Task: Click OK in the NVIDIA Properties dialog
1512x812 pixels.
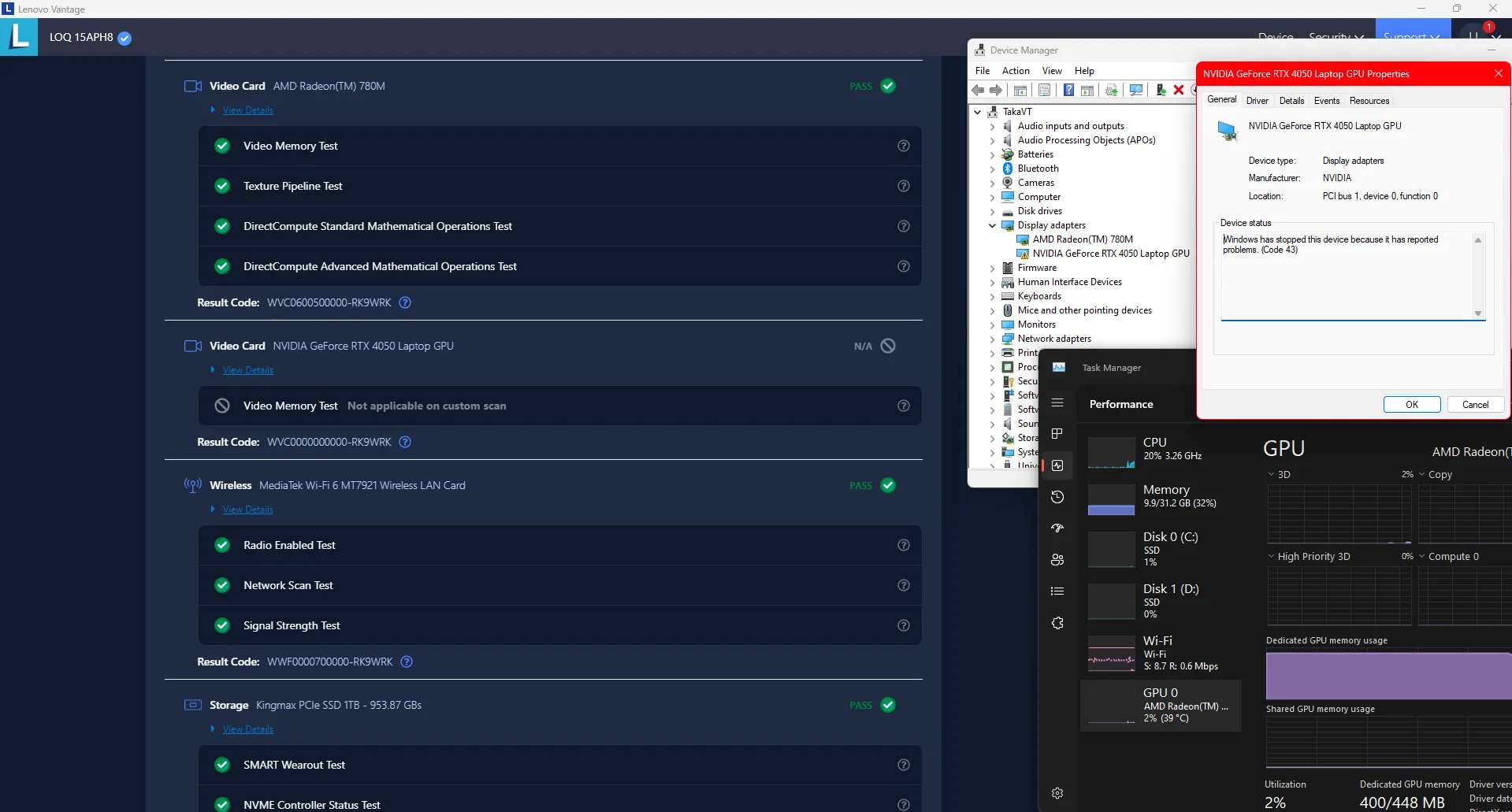Action: [x=1412, y=404]
